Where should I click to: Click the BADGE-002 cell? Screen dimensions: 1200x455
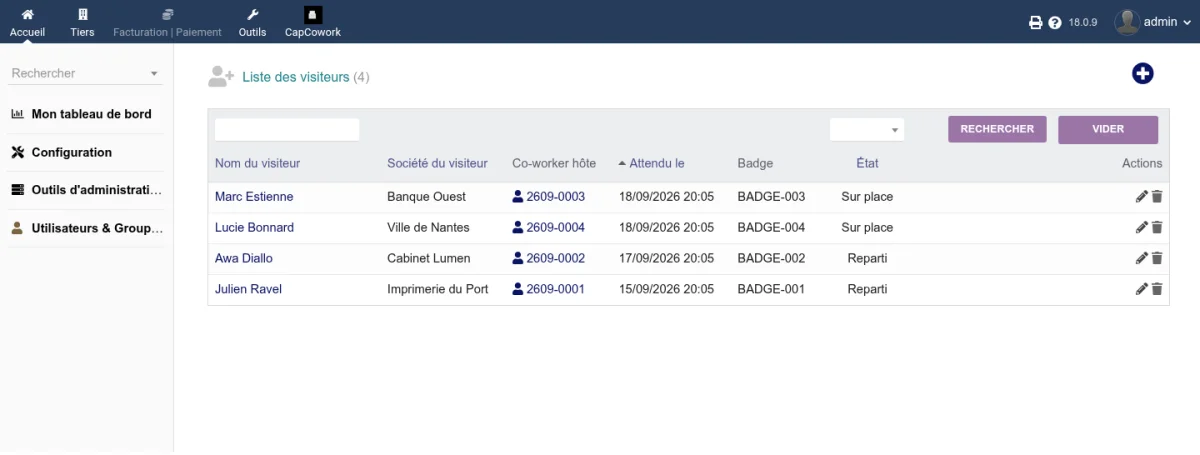click(771, 258)
